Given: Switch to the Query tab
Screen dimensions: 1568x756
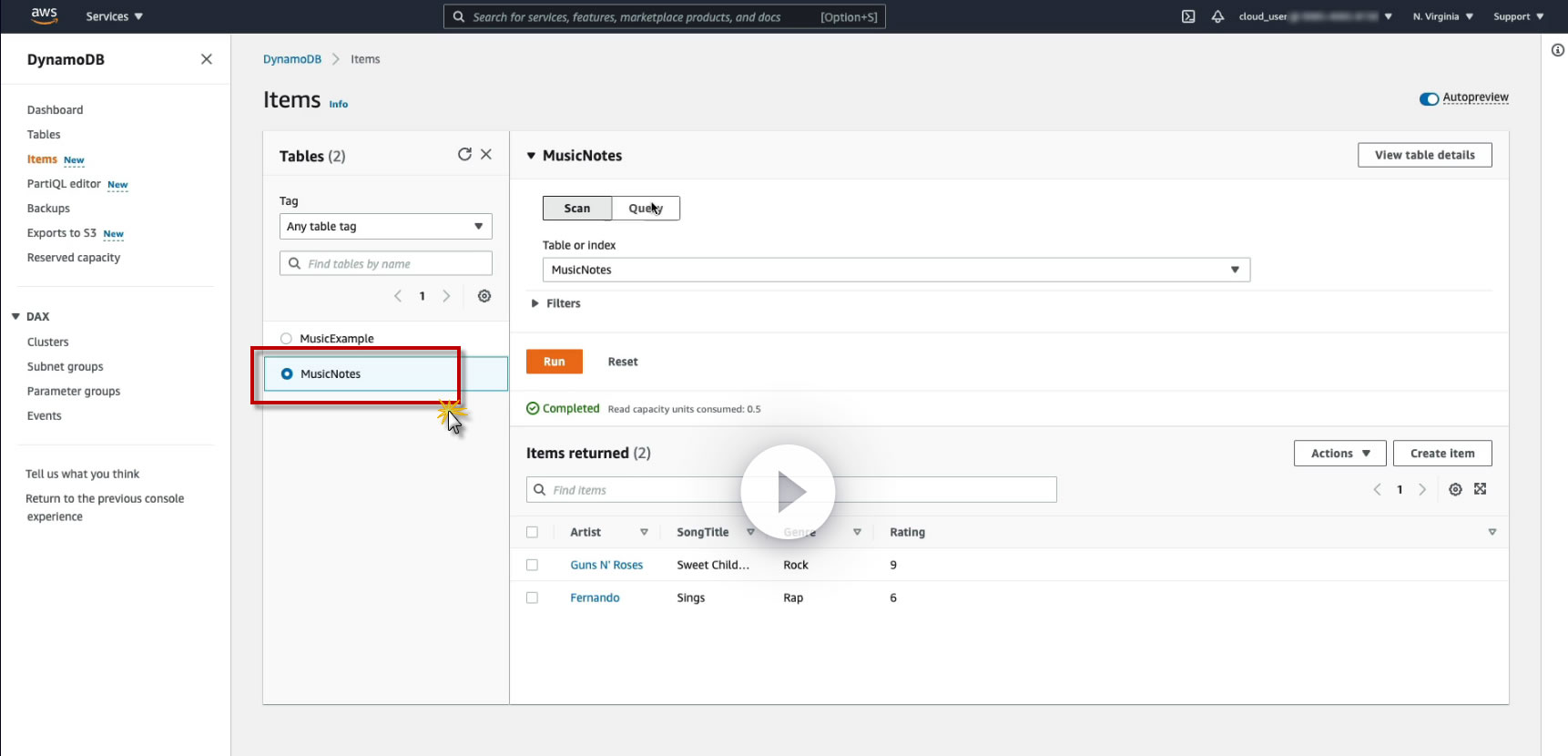Looking at the screenshot, I should pos(646,209).
